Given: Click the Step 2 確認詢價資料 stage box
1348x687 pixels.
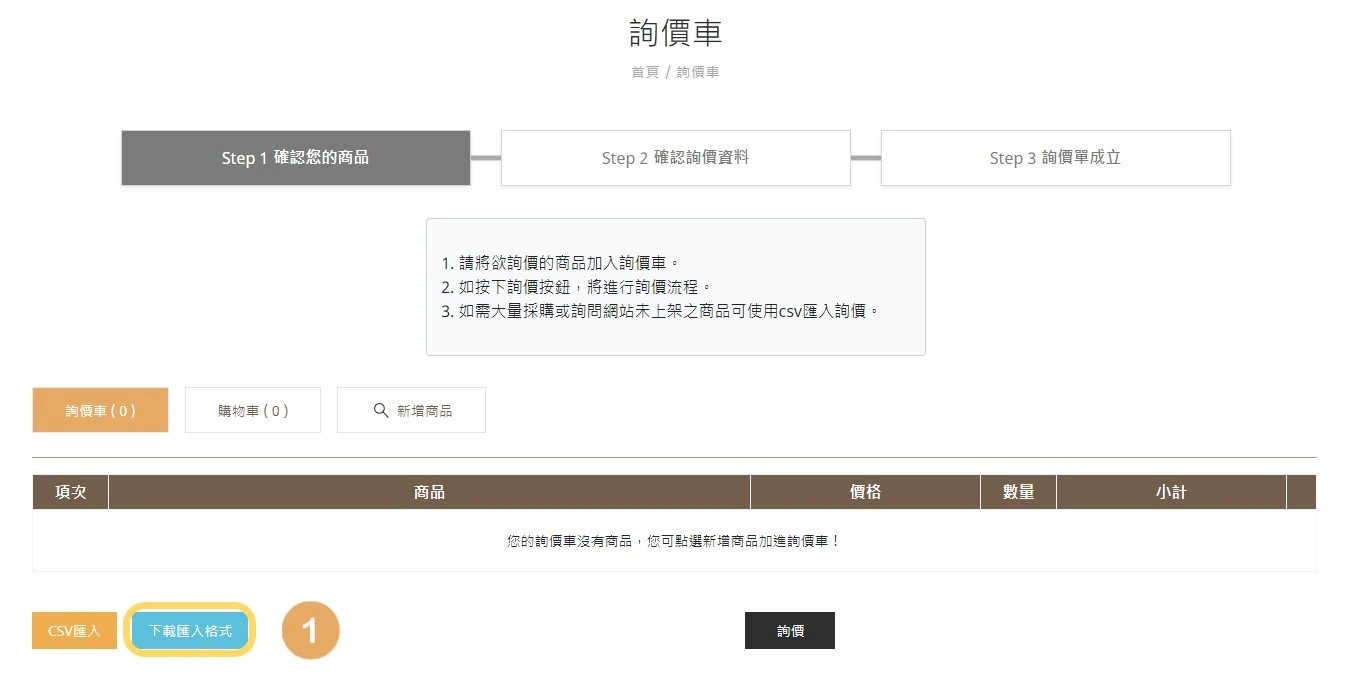Looking at the screenshot, I should 675,157.
